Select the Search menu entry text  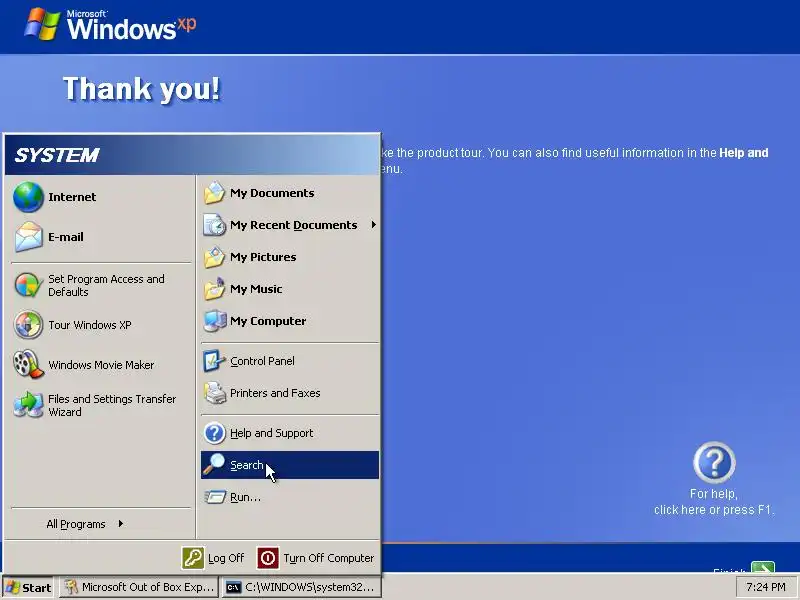247,465
